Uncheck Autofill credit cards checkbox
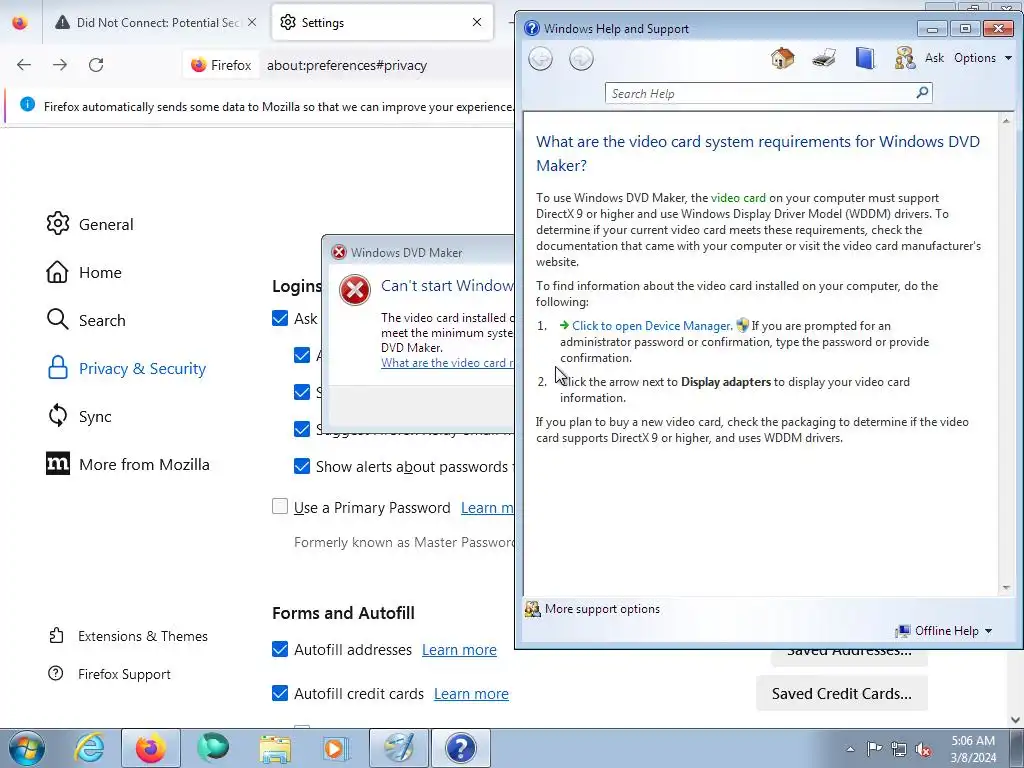Image resolution: width=1024 pixels, height=768 pixels. [280, 693]
